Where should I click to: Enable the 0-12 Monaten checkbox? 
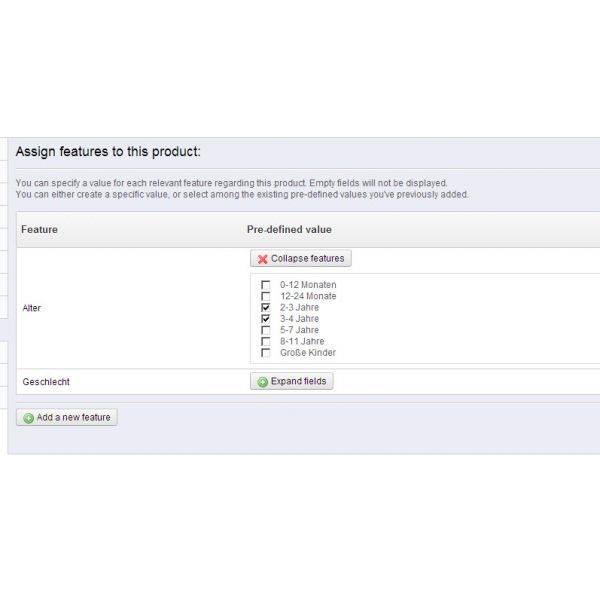click(266, 285)
